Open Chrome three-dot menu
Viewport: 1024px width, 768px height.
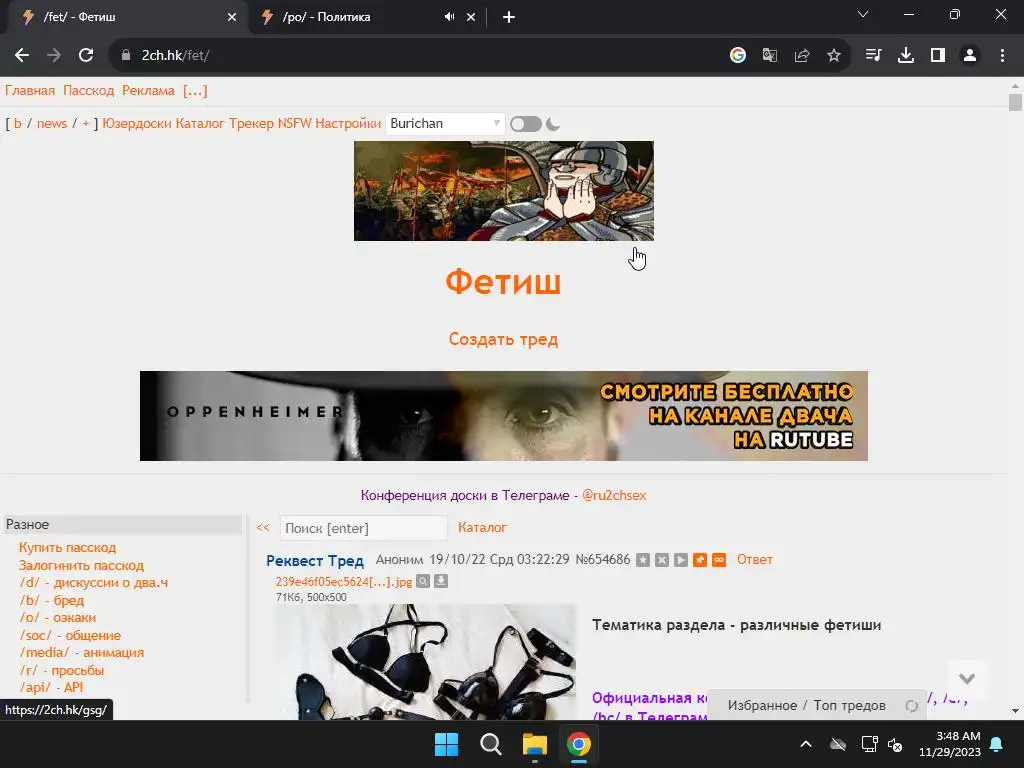click(x=1002, y=56)
